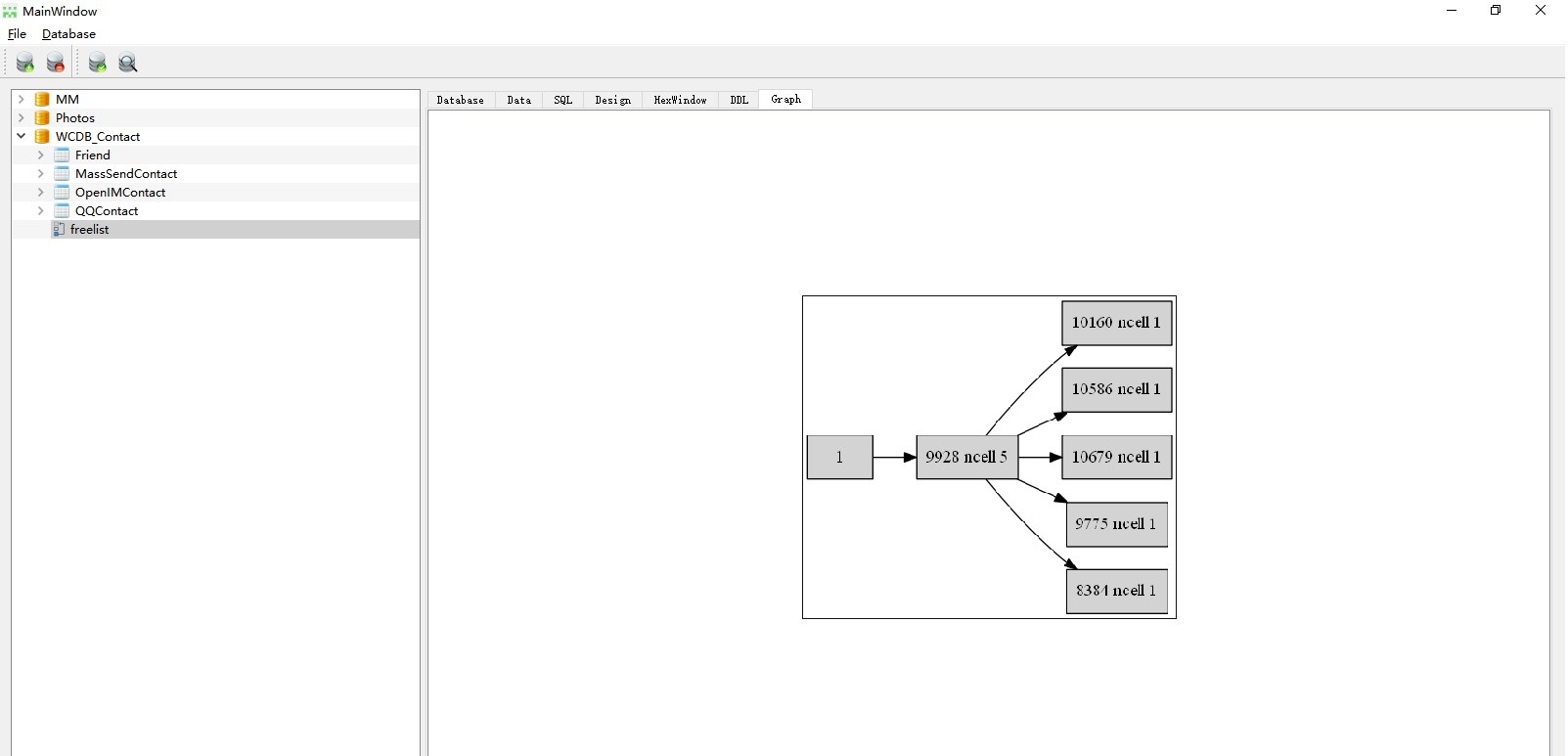Image resolution: width=1568 pixels, height=756 pixels.
Task: Restore down the MainWindow window
Action: point(1496,11)
